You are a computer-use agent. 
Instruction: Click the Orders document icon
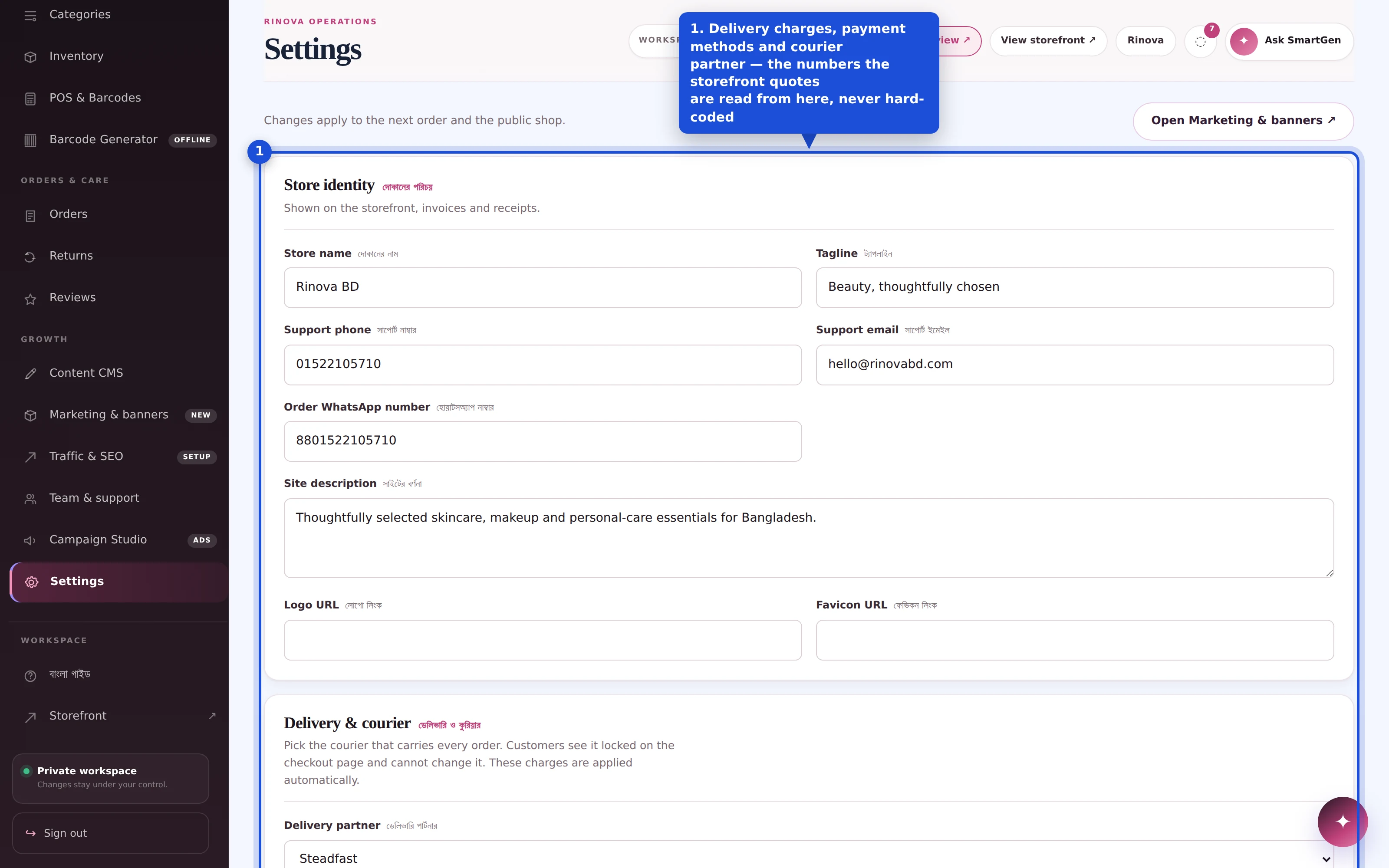[30, 215]
